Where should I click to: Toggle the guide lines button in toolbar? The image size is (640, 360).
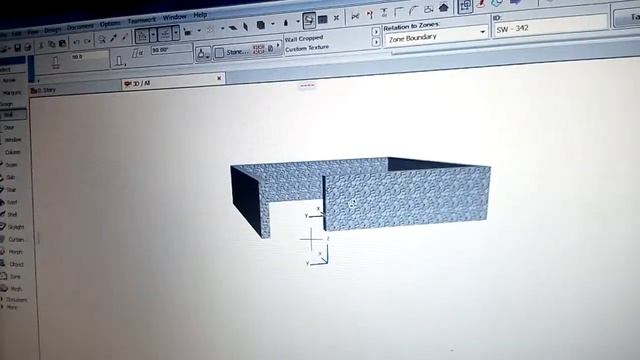142,36
